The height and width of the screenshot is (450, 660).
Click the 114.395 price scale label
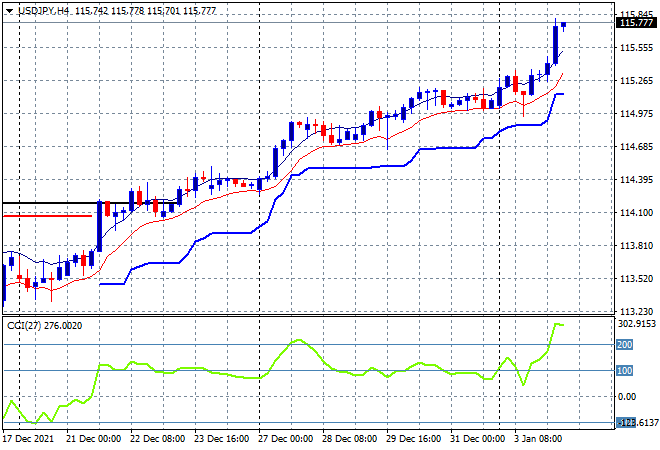(x=636, y=180)
